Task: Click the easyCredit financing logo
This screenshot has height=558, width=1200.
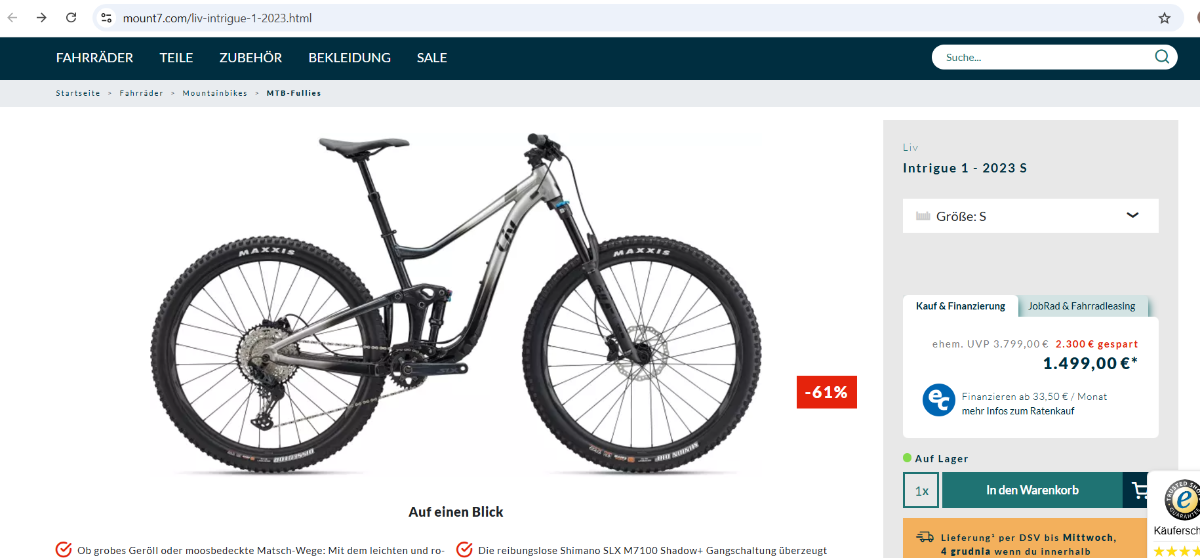Action: tap(938, 400)
